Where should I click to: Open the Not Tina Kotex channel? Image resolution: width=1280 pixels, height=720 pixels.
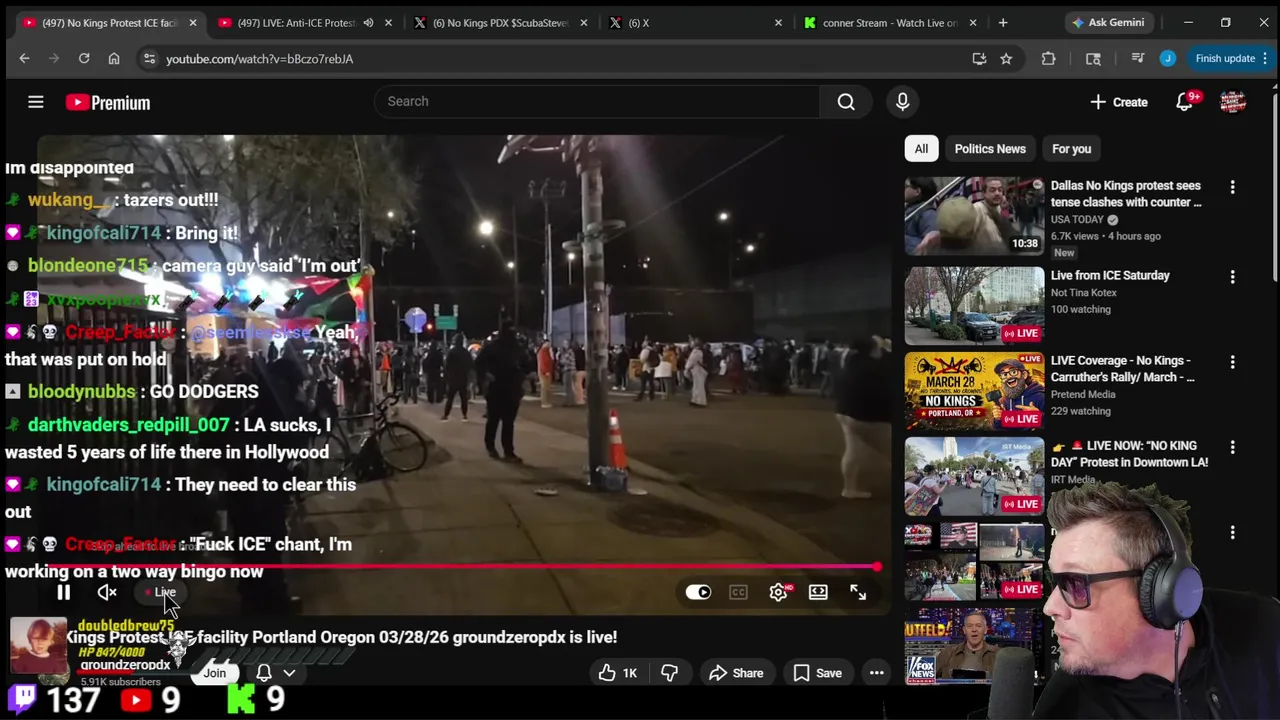1083,293
